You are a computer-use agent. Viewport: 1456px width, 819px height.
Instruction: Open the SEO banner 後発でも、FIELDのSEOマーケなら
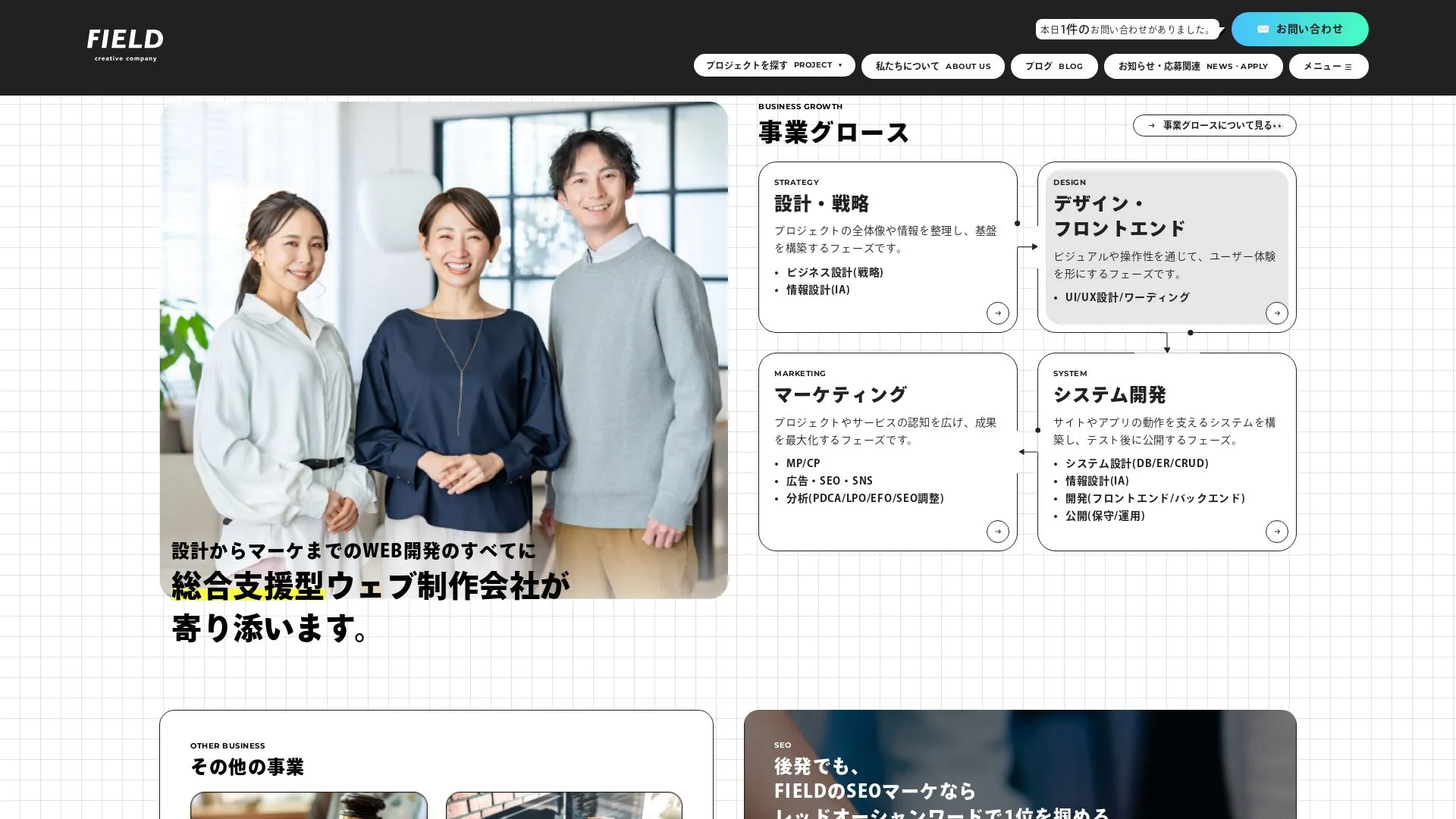1020,764
